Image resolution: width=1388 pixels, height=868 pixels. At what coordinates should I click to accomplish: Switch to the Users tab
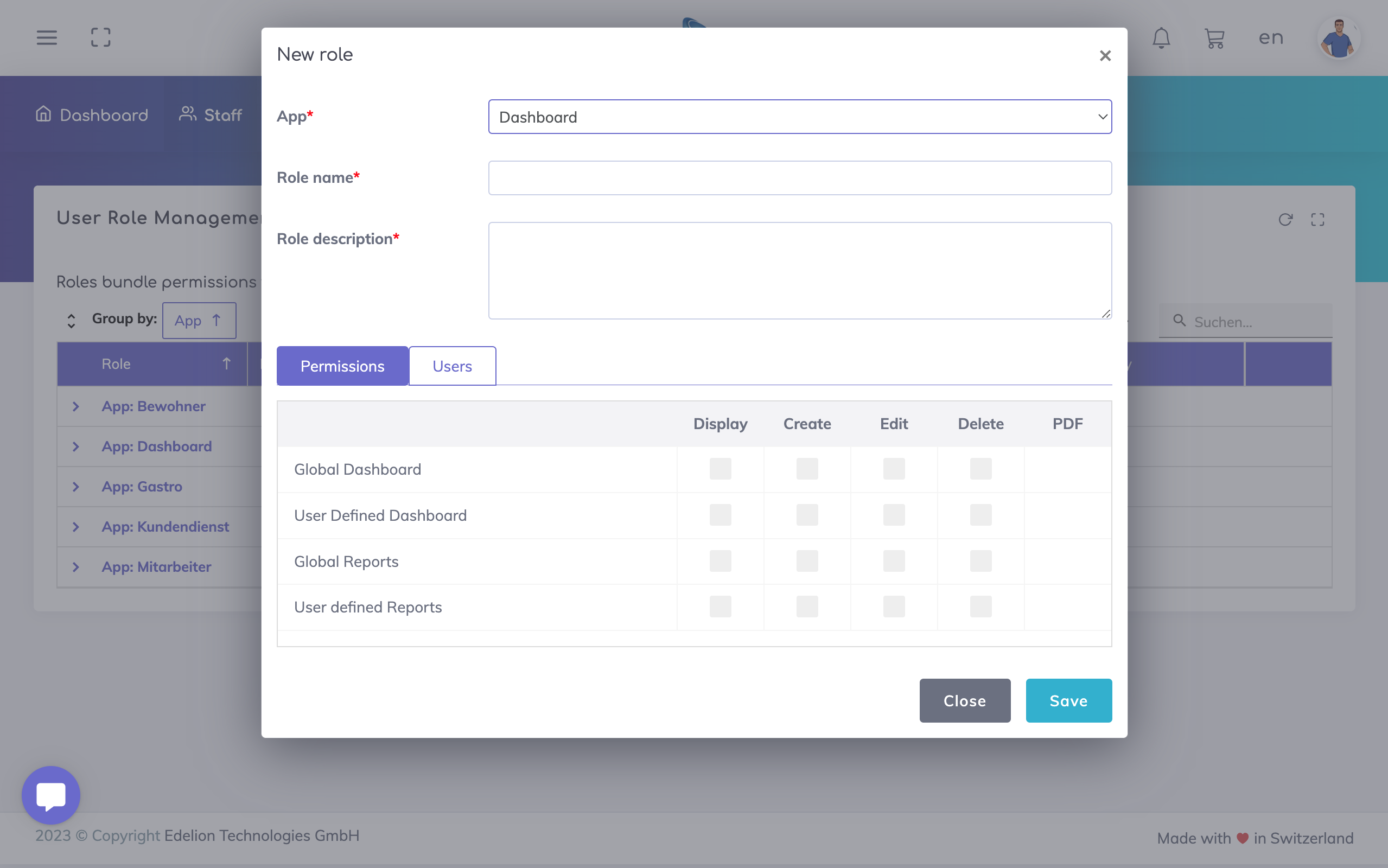[x=452, y=366]
